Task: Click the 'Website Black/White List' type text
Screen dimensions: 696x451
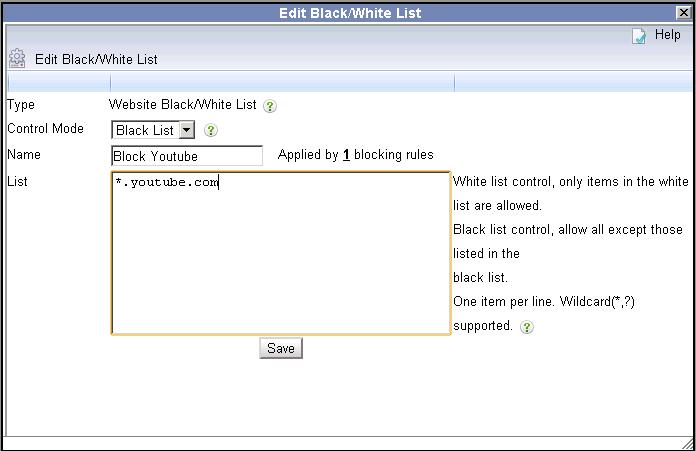Action: pos(182,104)
